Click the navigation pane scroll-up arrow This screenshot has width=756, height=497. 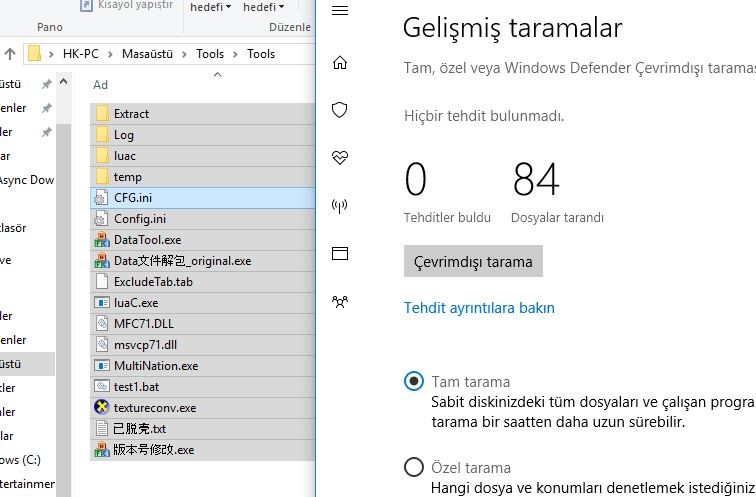(64, 82)
